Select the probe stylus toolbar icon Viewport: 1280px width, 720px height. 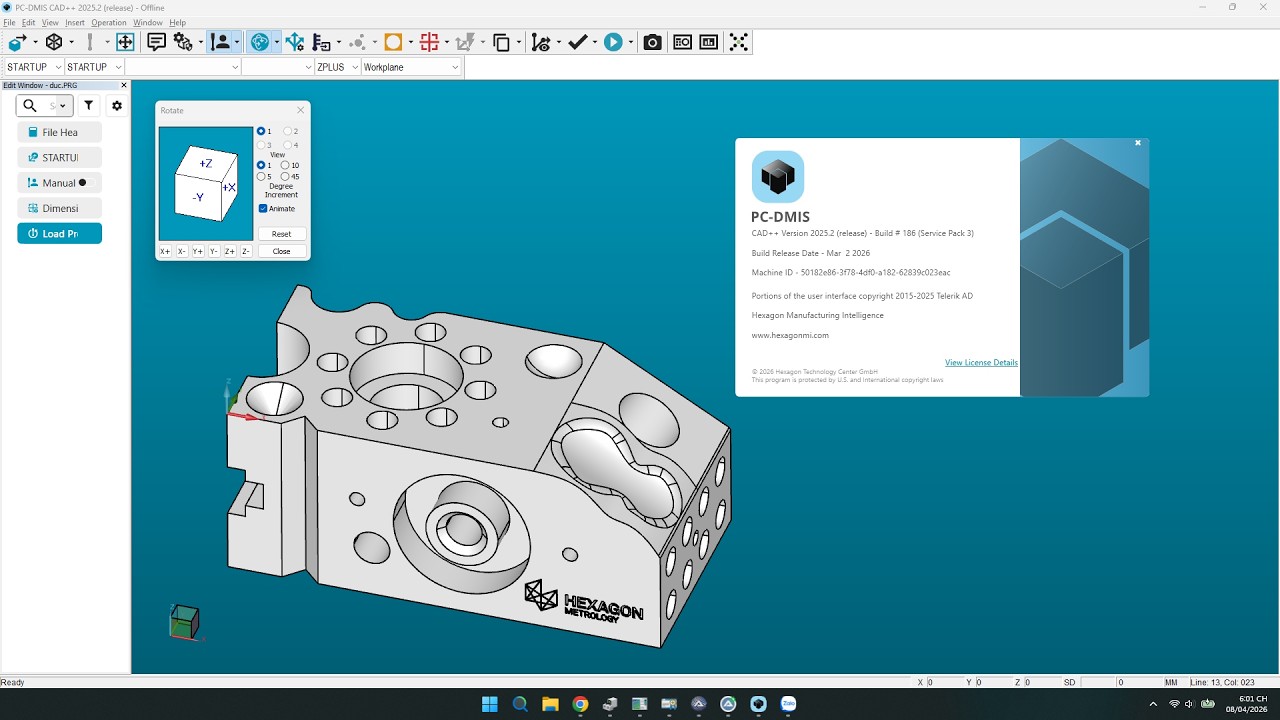(x=90, y=42)
